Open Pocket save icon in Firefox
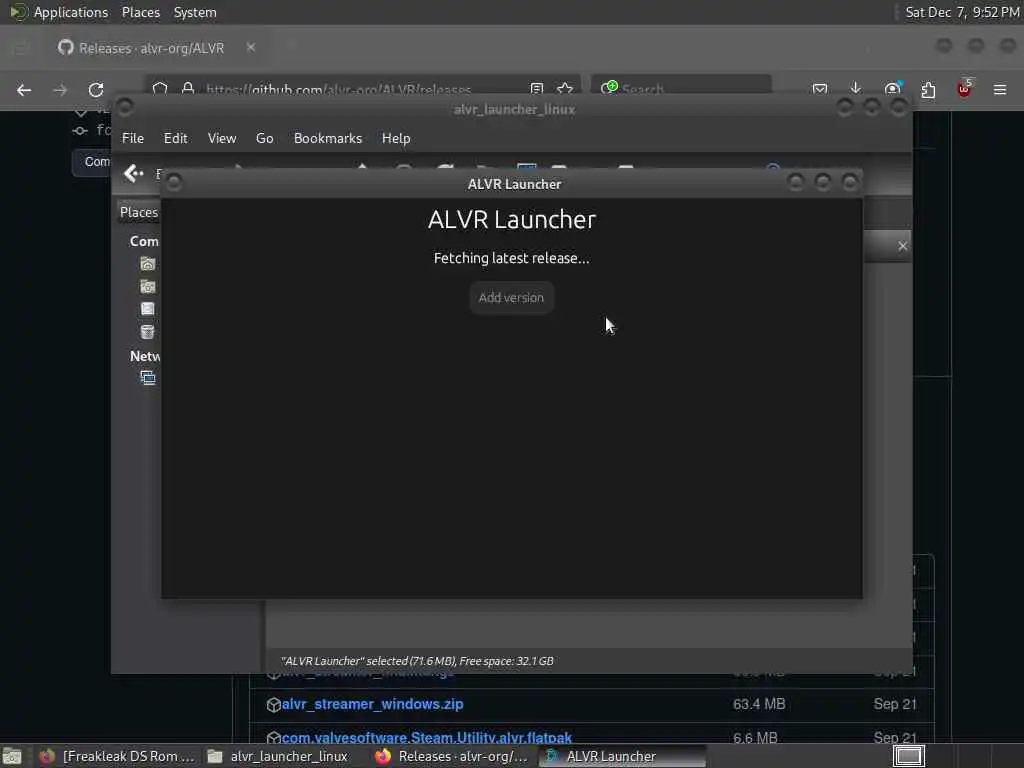Screen dimensions: 1024x768 pos(820,89)
